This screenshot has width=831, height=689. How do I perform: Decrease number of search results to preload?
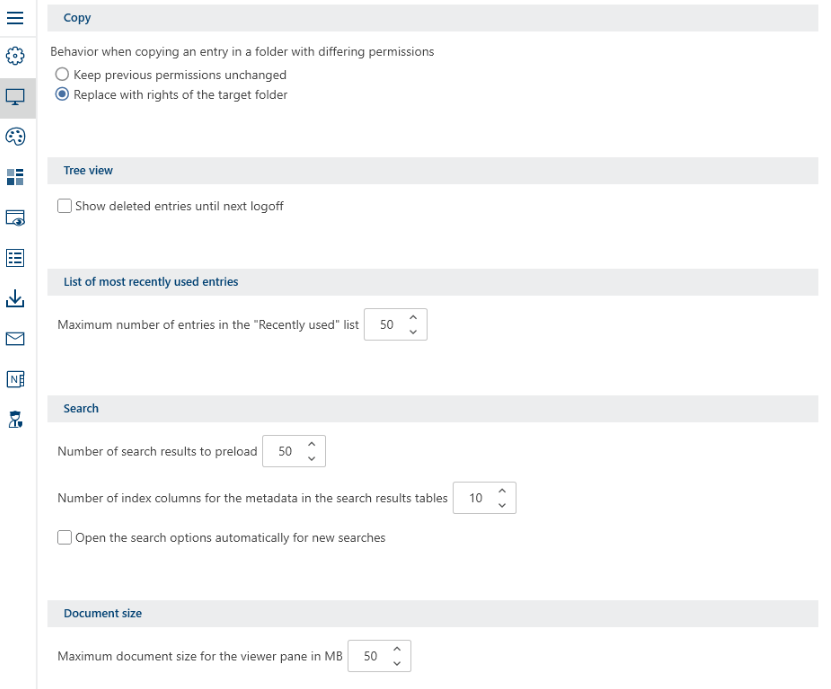click(x=311, y=458)
